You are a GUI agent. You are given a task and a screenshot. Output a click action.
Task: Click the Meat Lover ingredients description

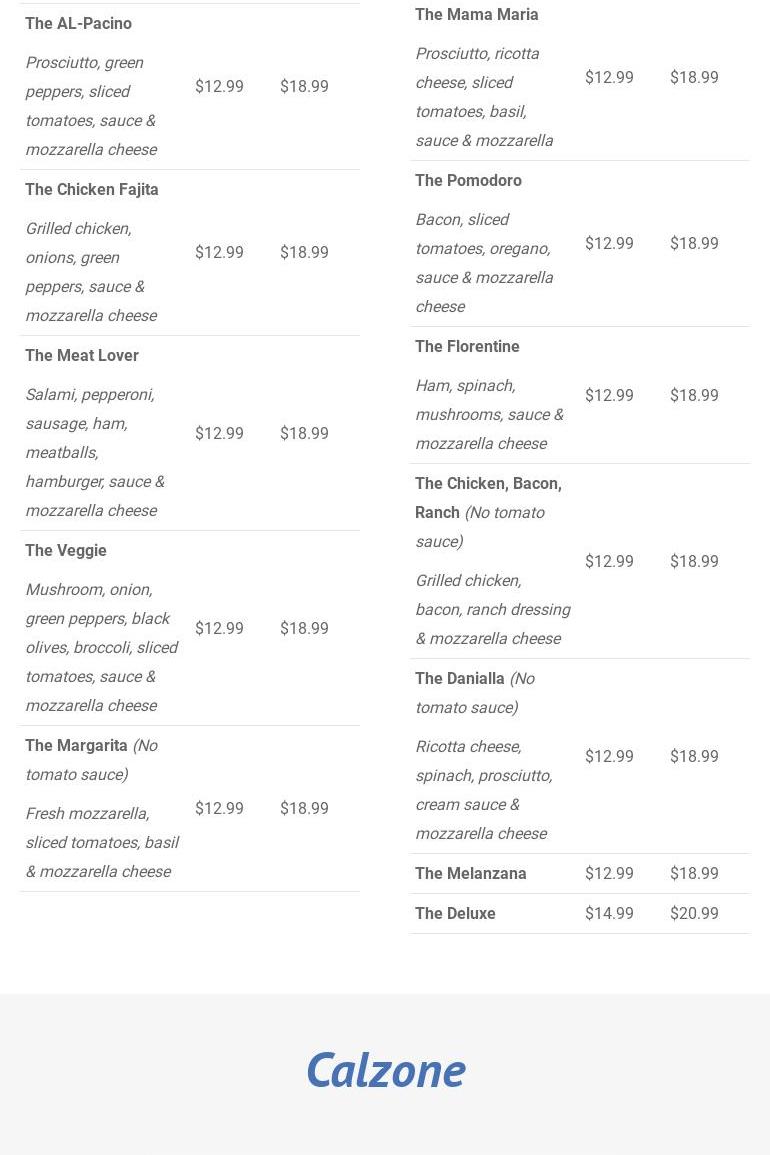point(95,452)
